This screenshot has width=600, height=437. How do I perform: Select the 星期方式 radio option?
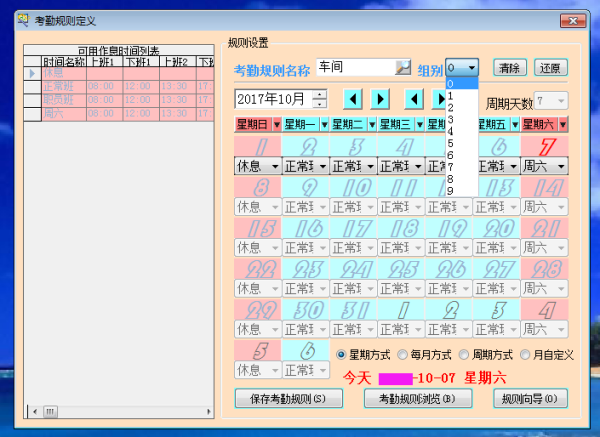tap(340, 355)
